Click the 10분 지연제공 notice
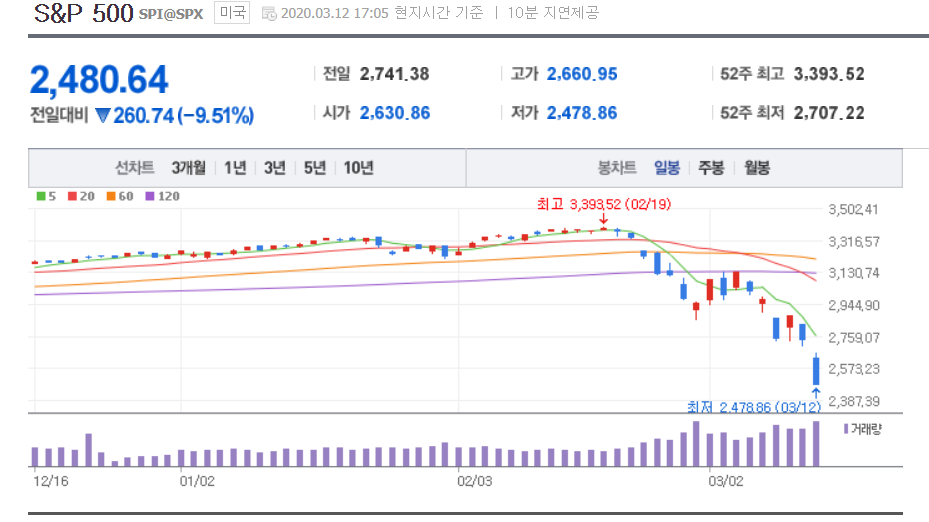Viewport: 929px width, 522px height. 553,13
